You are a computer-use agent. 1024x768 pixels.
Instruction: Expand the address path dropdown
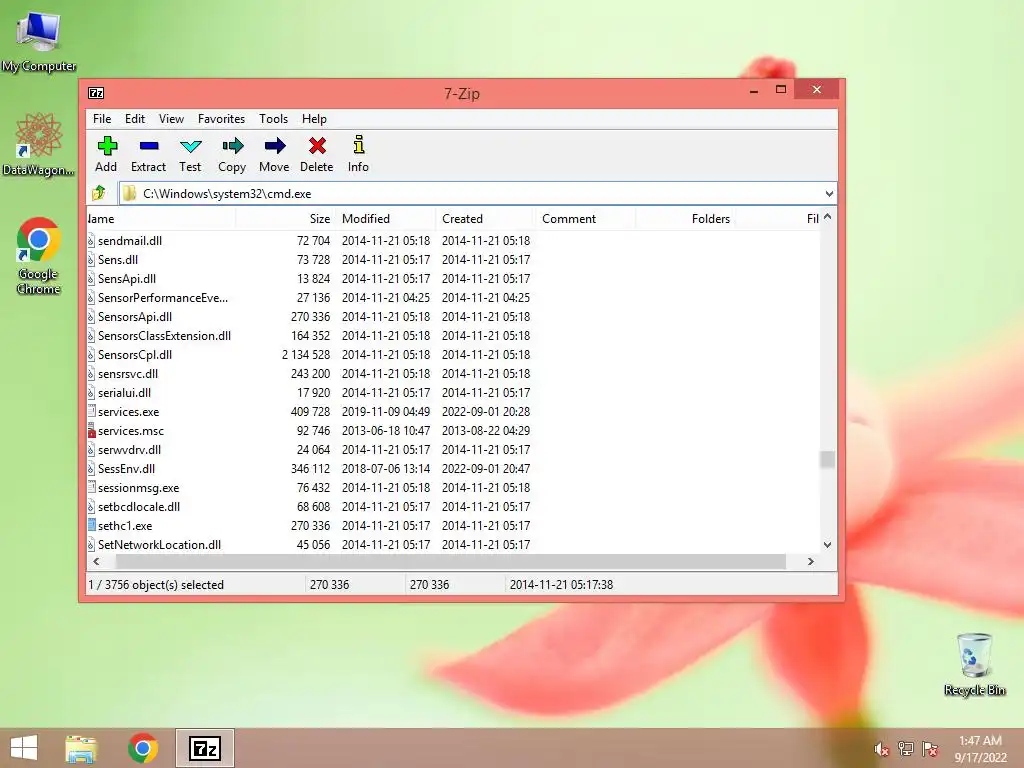pos(829,194)
